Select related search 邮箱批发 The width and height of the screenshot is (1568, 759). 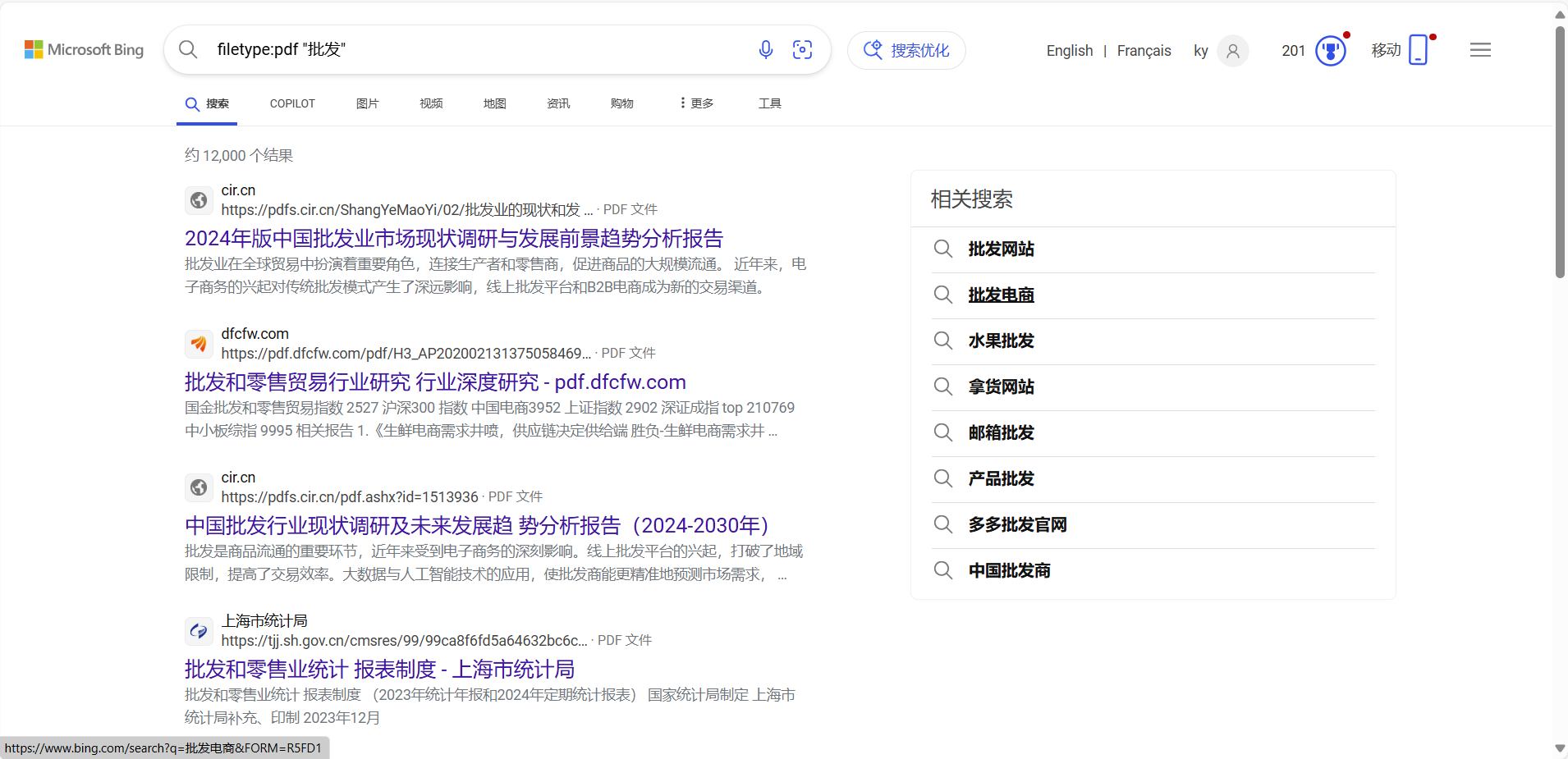pos(1001,433)
